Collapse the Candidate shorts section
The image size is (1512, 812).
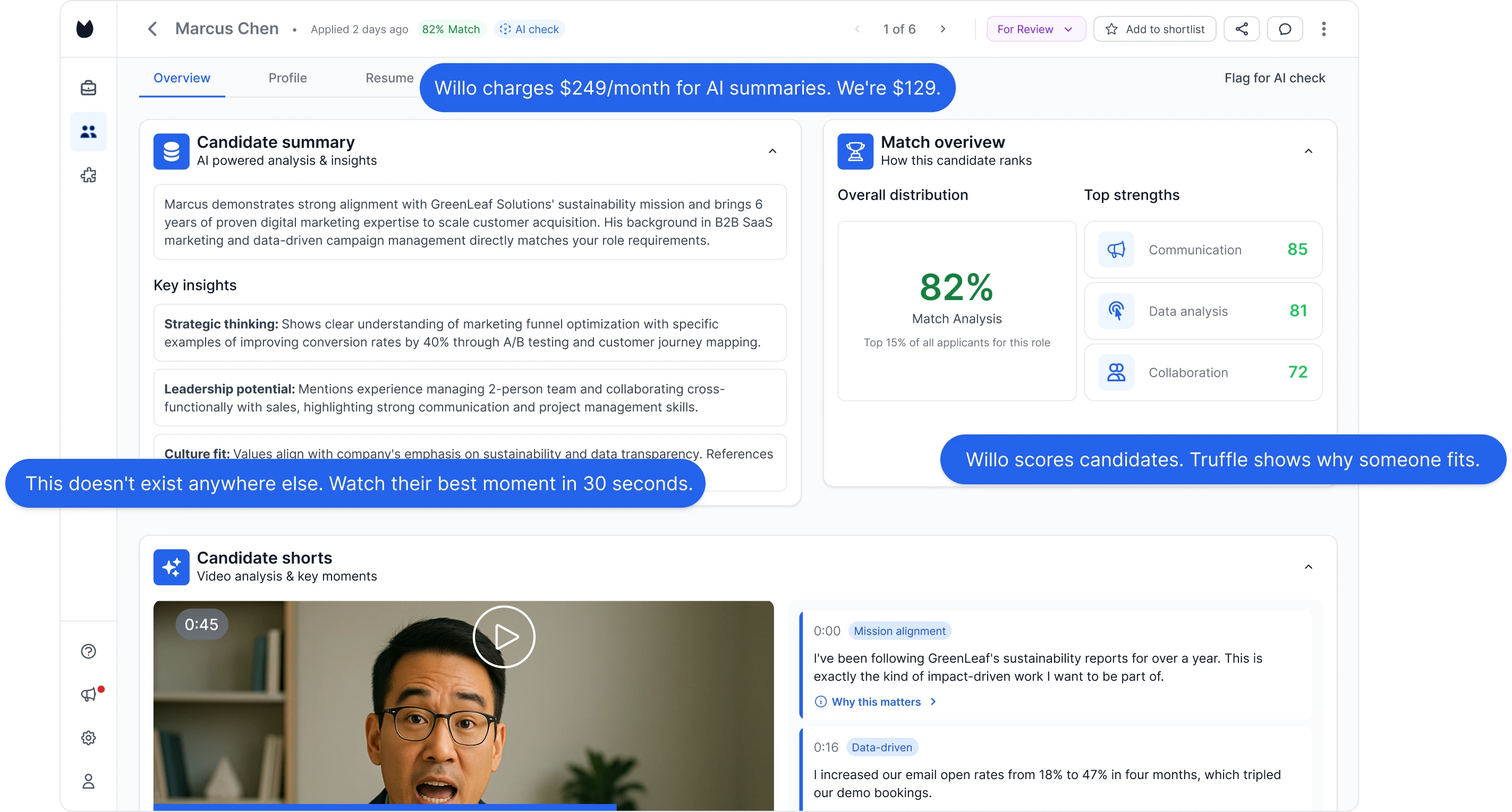(x=1309, y=567)
